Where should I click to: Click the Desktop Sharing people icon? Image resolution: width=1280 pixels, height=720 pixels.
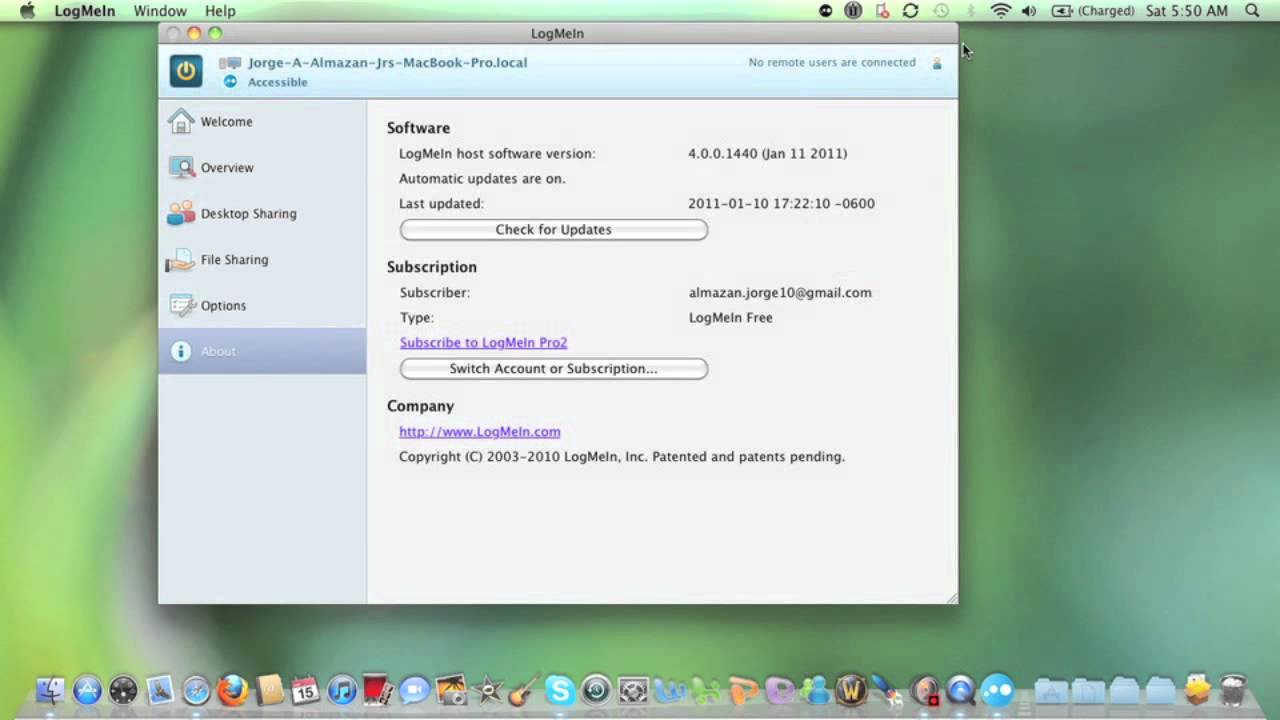pos(181,214)
